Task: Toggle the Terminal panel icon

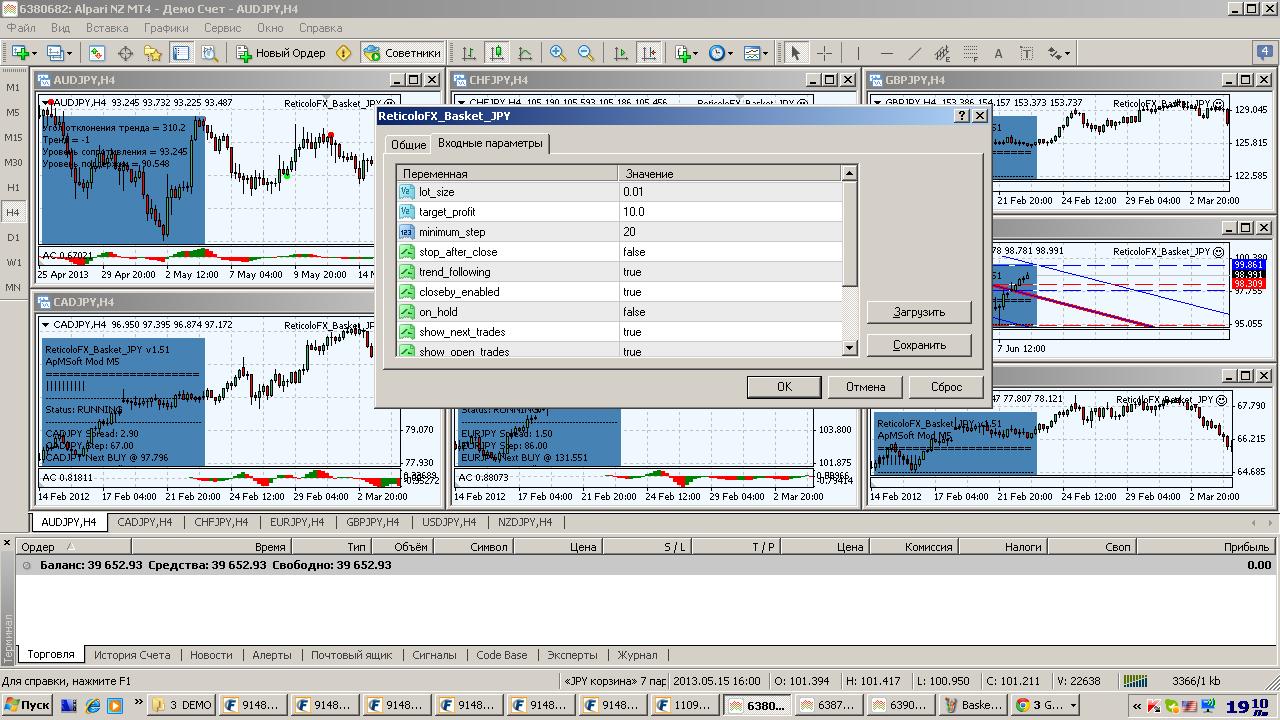Action: [181, 53]
